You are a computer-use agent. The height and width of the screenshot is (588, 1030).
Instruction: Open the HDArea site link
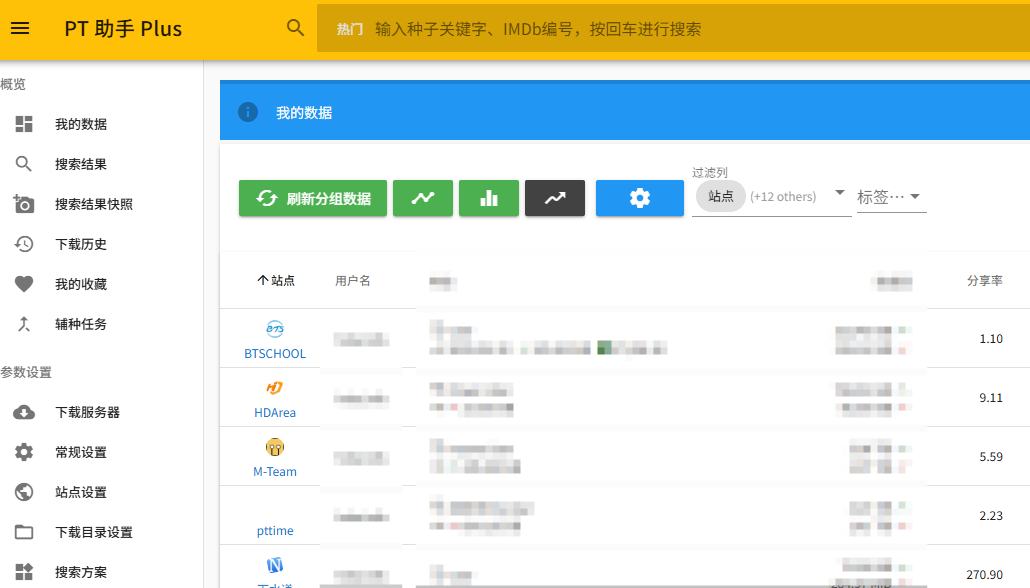275,412
